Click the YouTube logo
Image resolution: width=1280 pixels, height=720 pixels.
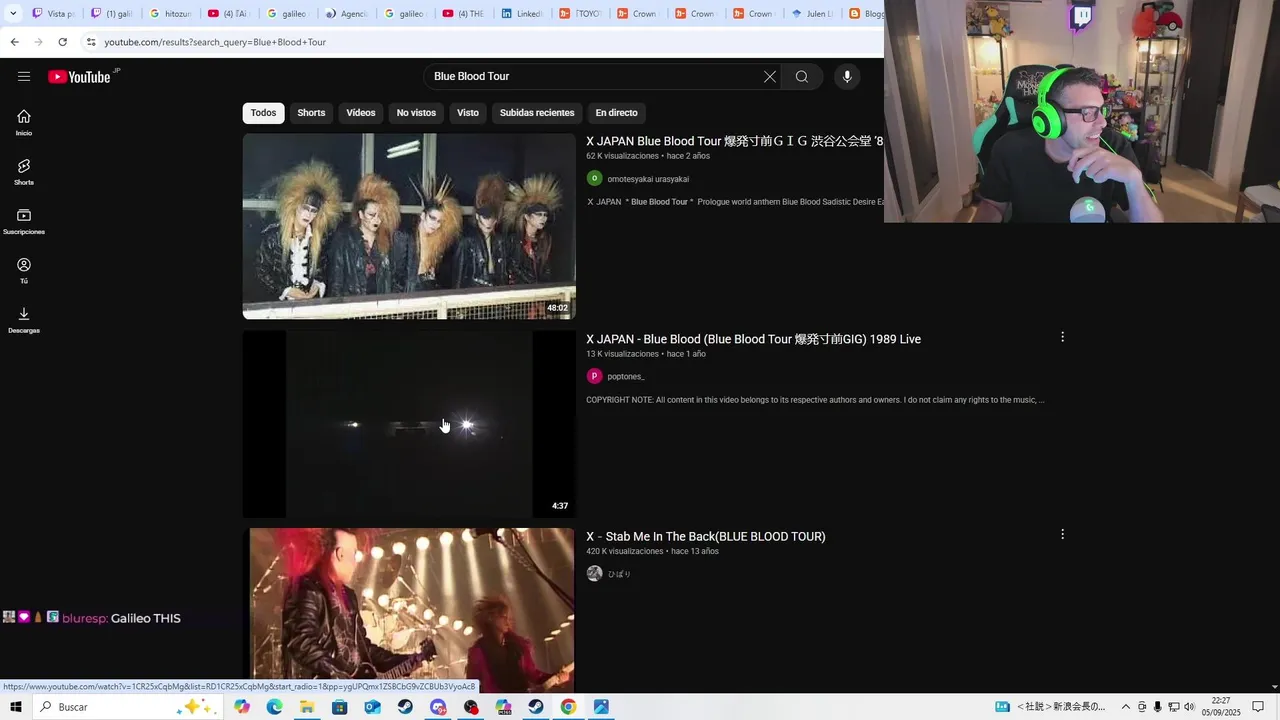pos(79,77)
